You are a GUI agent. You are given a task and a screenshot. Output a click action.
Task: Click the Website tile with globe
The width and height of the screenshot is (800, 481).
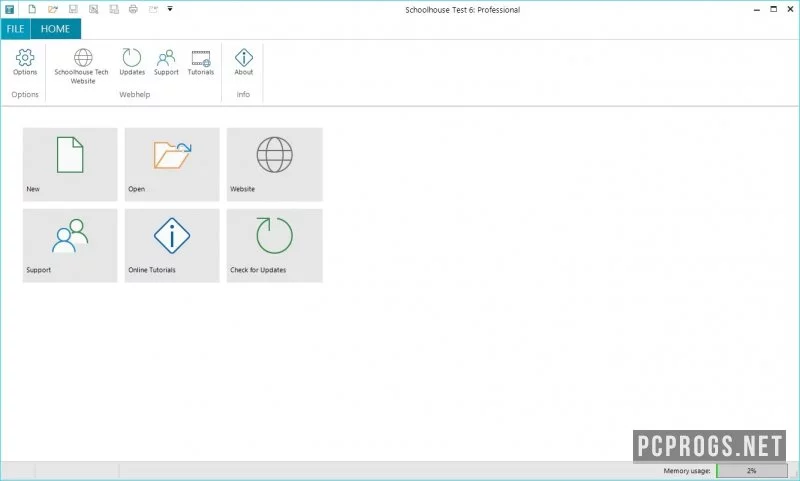point(274,164)
